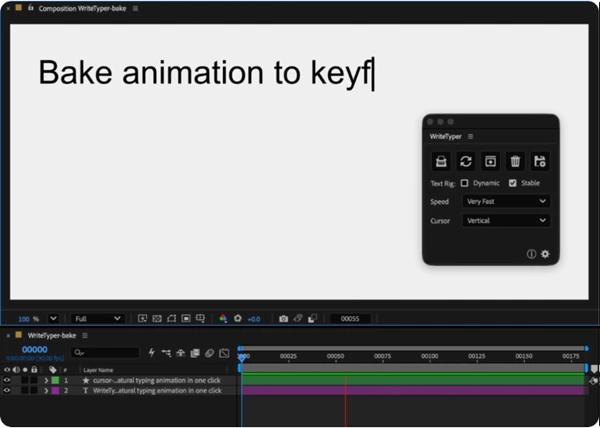Screen dimensions: 600x428
Task: Open the Cursor dropdown set to Vertical
Action: tap(506, 220)
